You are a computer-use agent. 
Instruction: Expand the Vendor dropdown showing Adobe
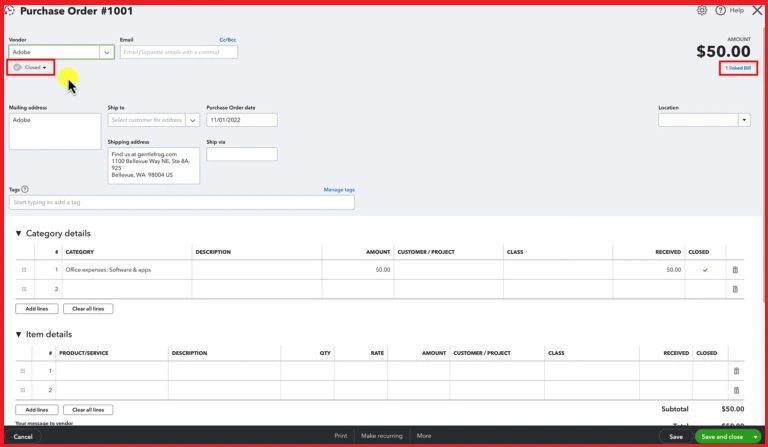coord(106,52)
